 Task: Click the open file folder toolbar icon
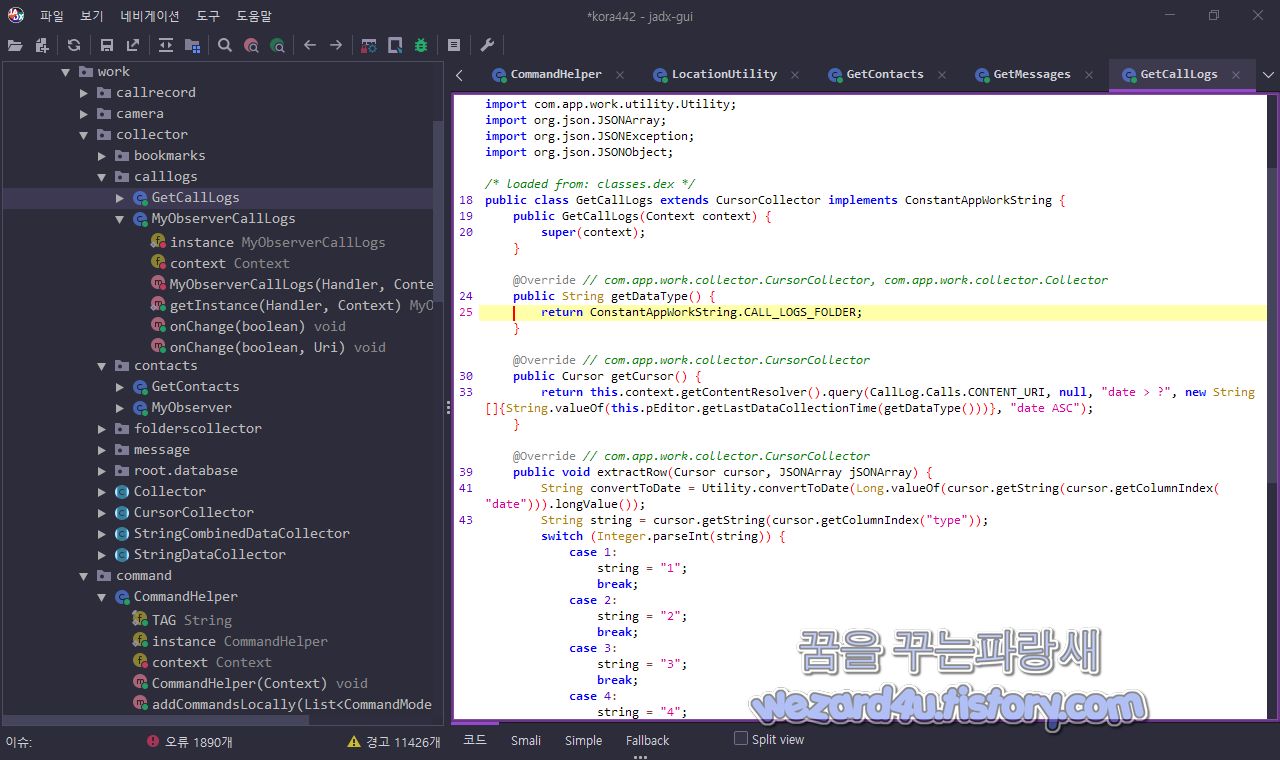click(15, 45)
